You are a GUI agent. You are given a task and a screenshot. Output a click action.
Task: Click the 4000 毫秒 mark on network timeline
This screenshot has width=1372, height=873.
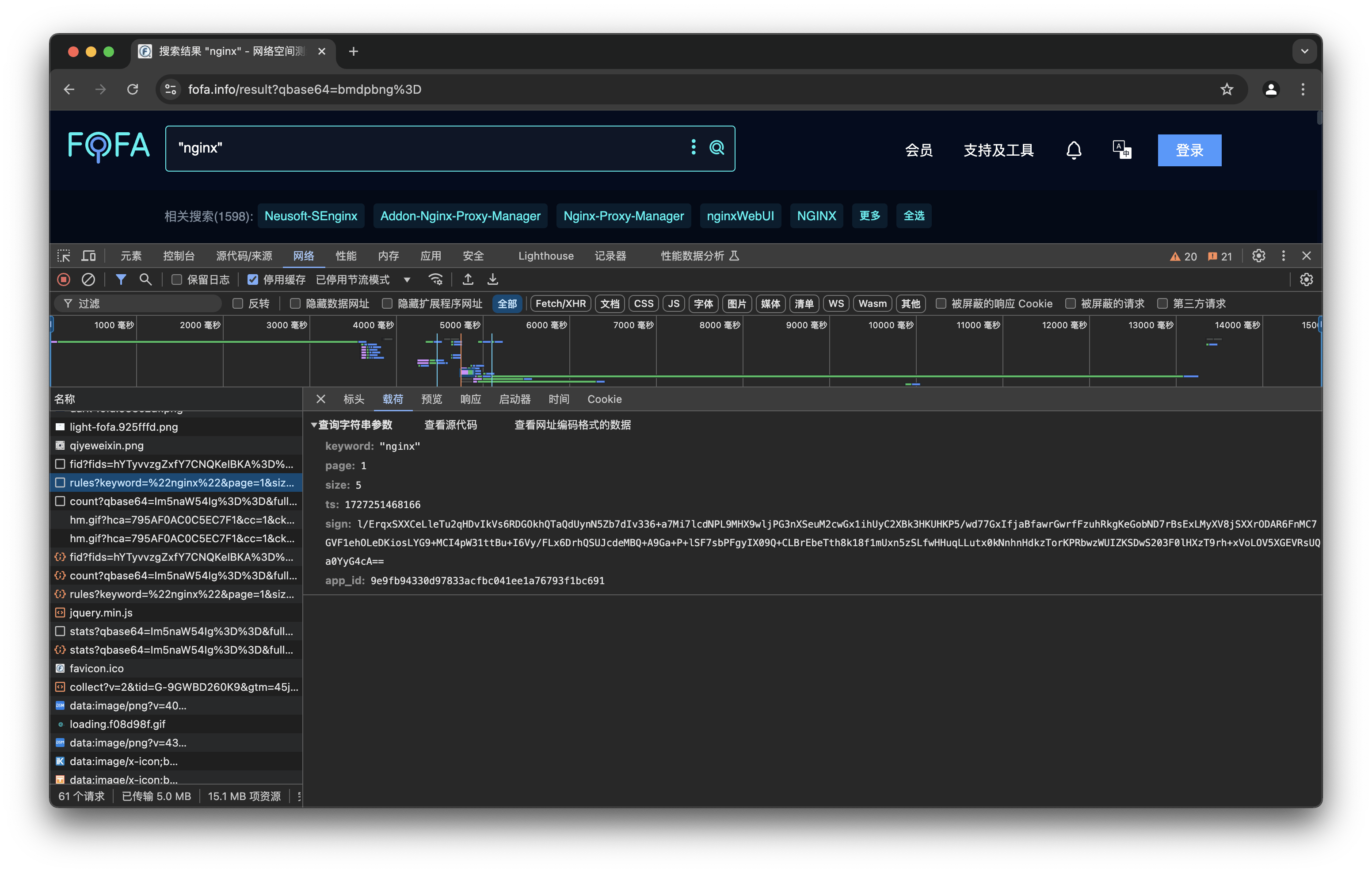click(x=373, y=325)
